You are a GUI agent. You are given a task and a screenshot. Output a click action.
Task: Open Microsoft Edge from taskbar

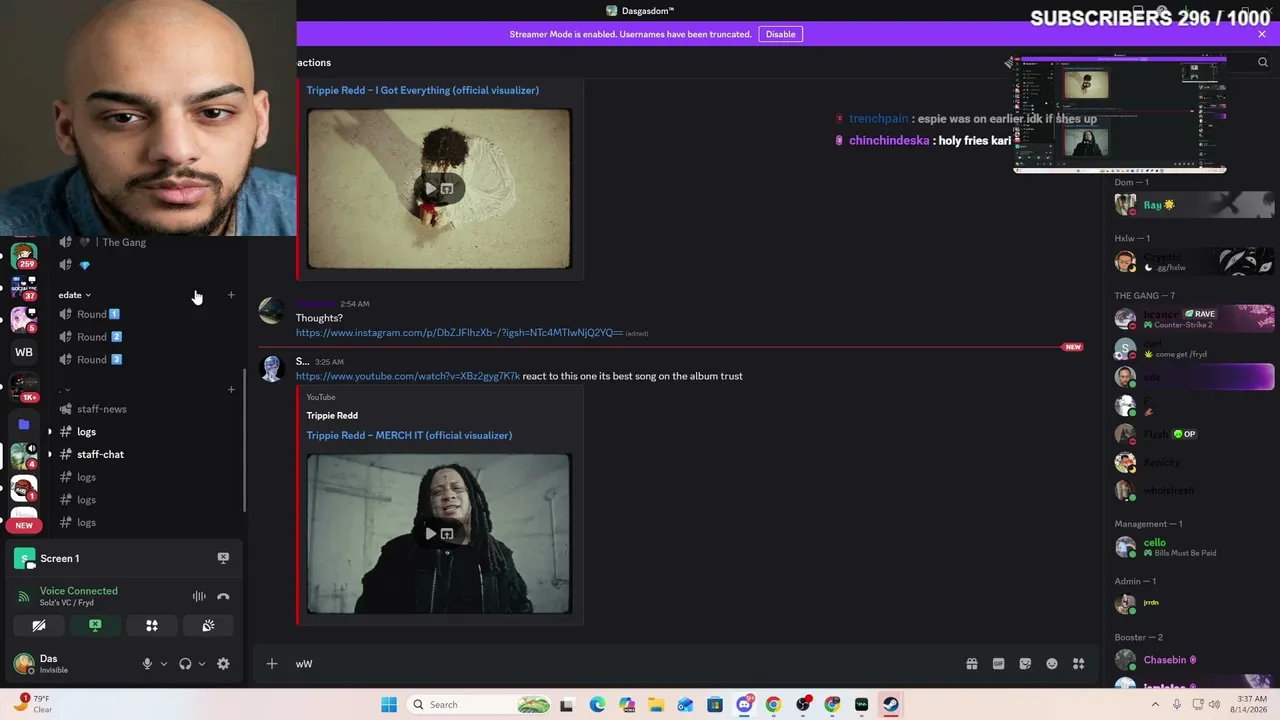click(597, 705)
